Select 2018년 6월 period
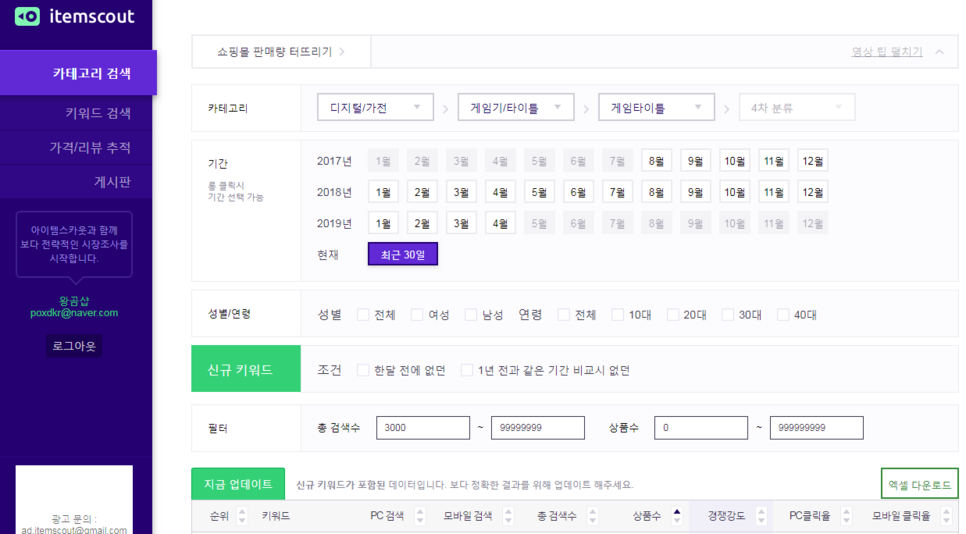 click(578, 192)
